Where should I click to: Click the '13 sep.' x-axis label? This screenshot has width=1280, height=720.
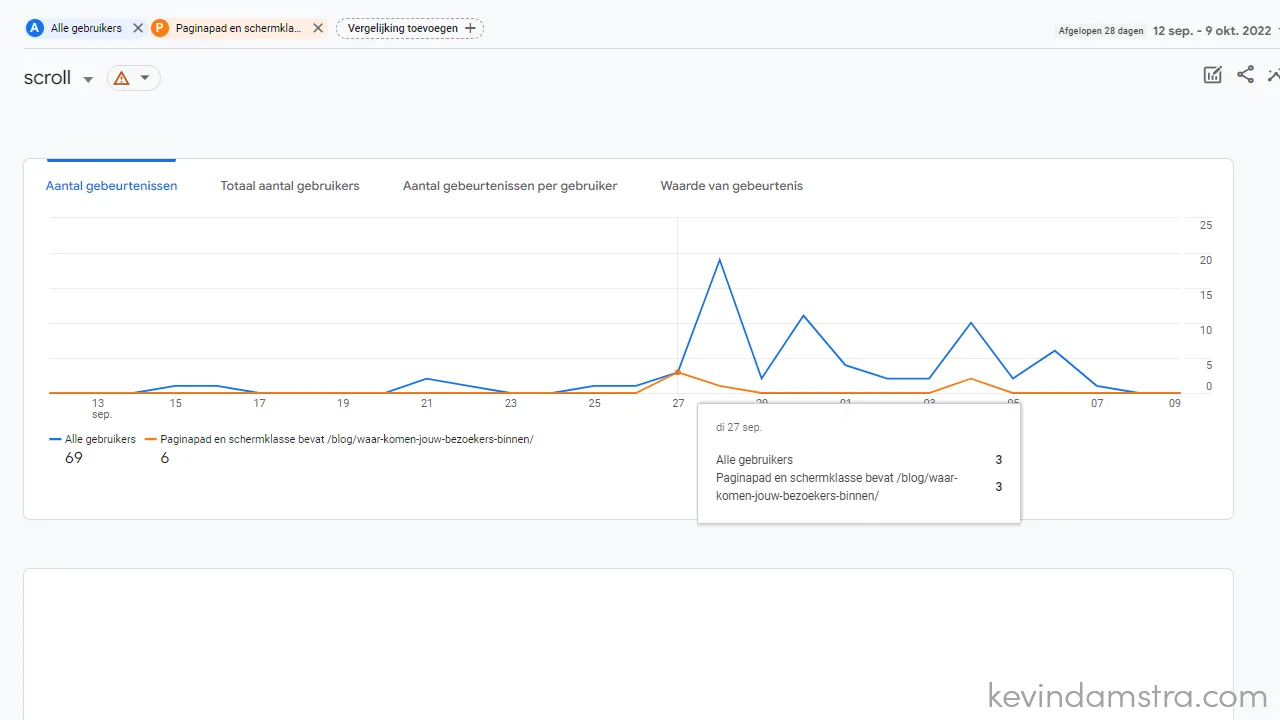click(101, 408)
